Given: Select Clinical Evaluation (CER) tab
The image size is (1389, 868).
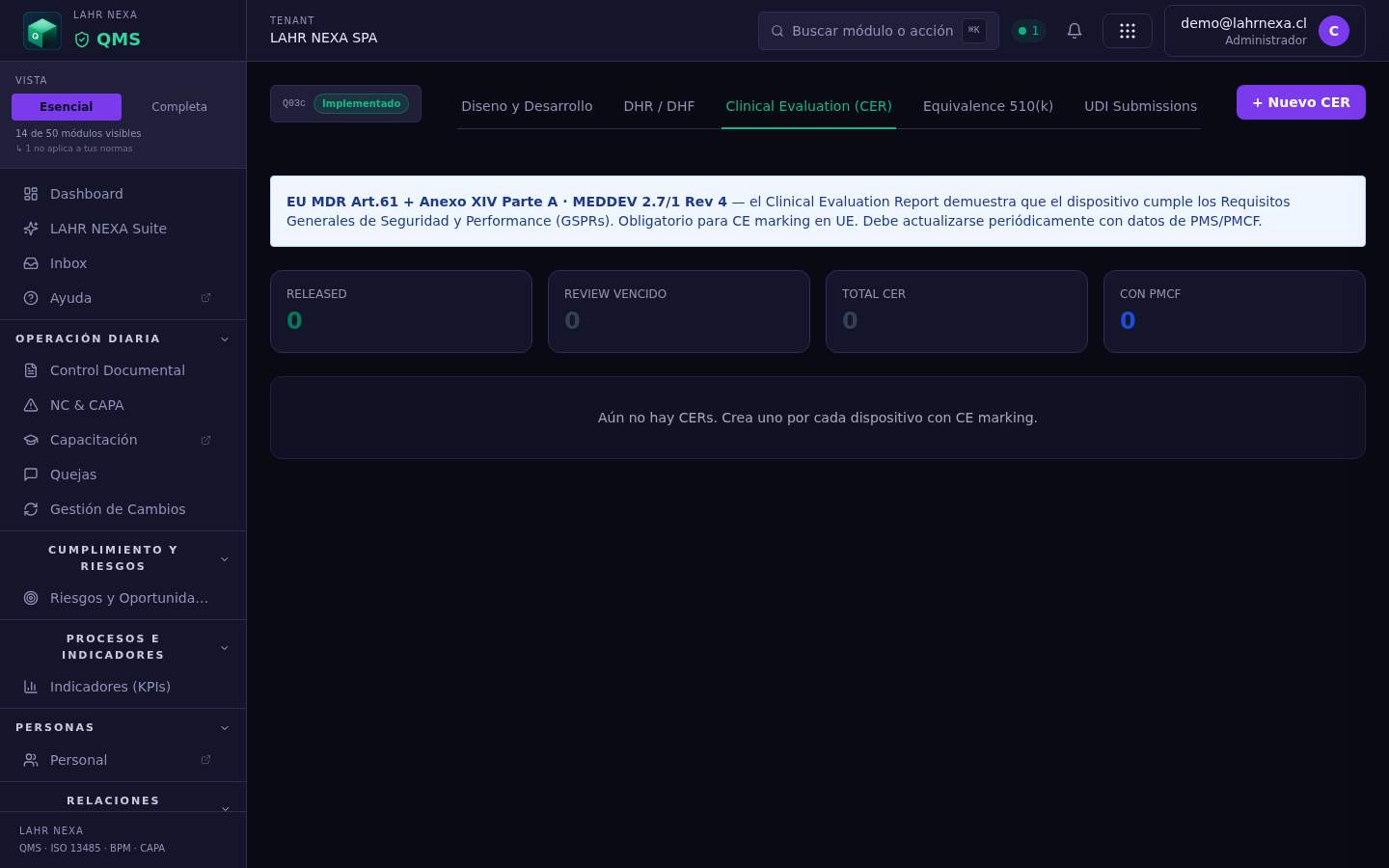Looking at the screenshot, I should (x=808, y=106).
